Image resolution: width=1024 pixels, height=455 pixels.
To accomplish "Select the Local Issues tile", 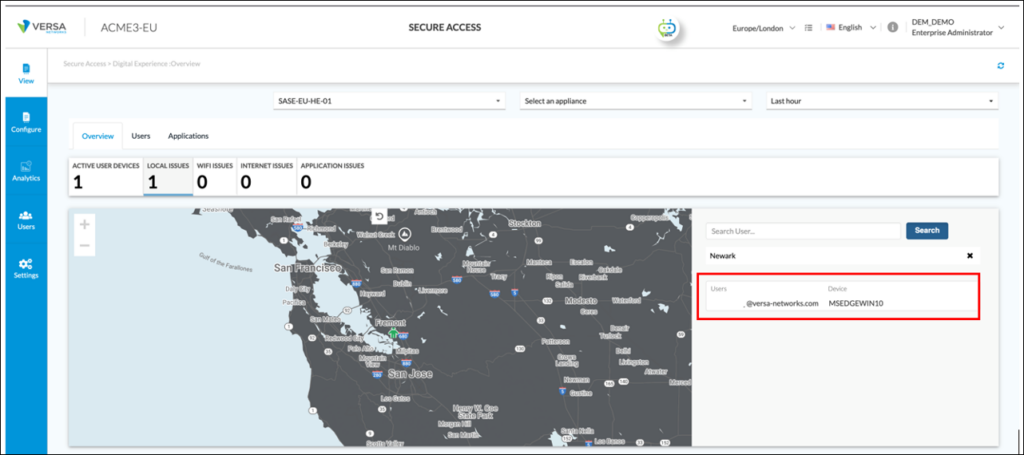I will click(168, 176).
